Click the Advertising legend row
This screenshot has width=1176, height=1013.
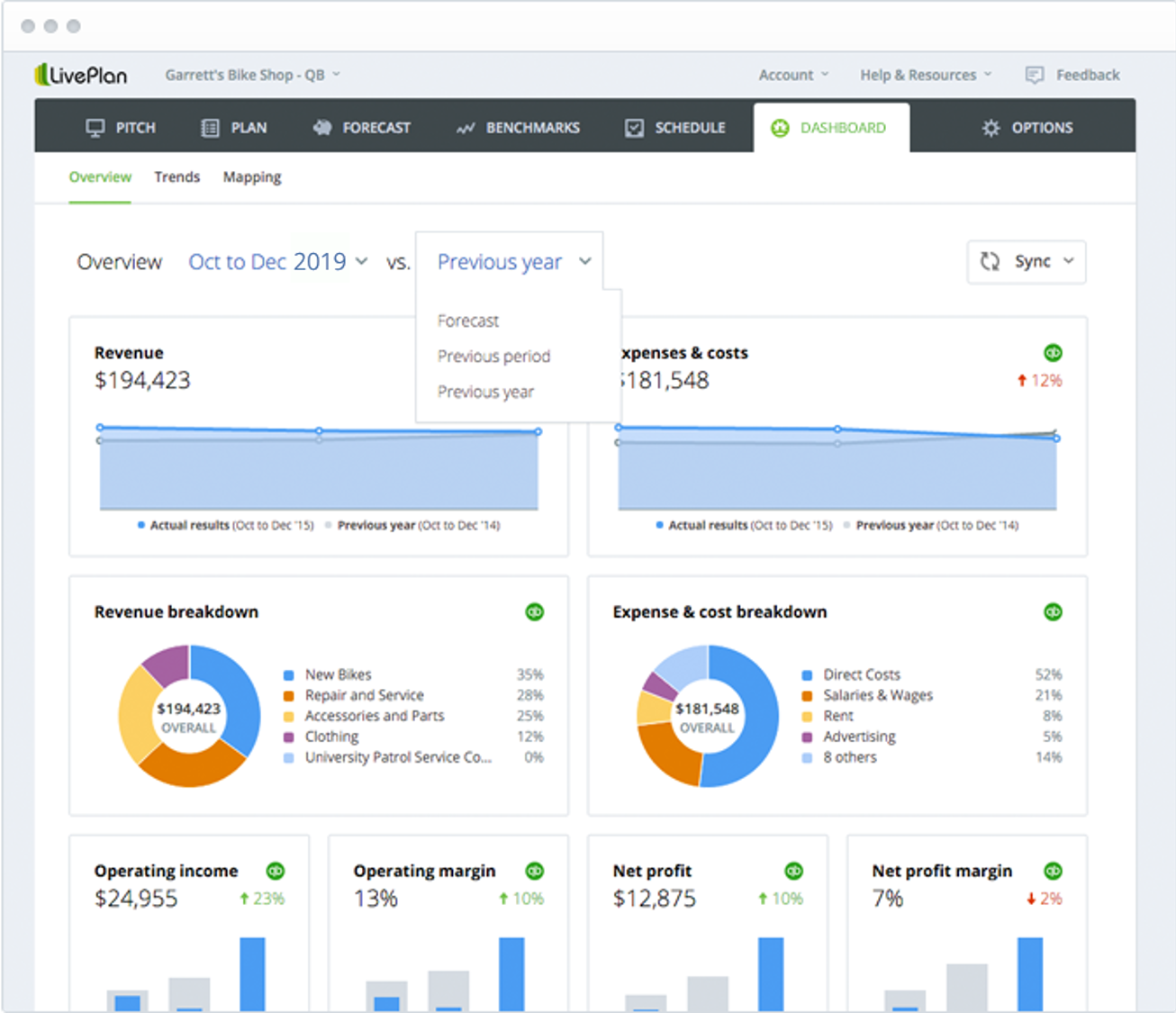click(932, 737)
